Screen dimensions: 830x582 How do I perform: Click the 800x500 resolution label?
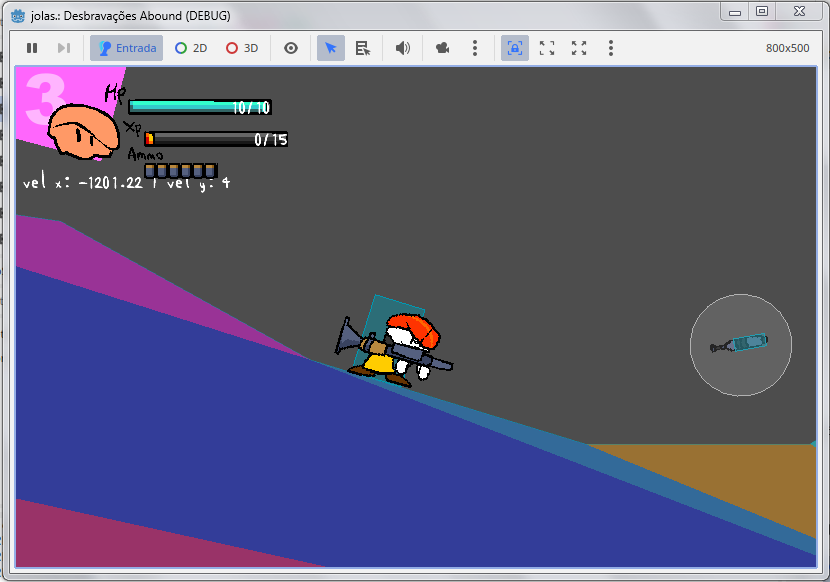(x=787, y=48)
